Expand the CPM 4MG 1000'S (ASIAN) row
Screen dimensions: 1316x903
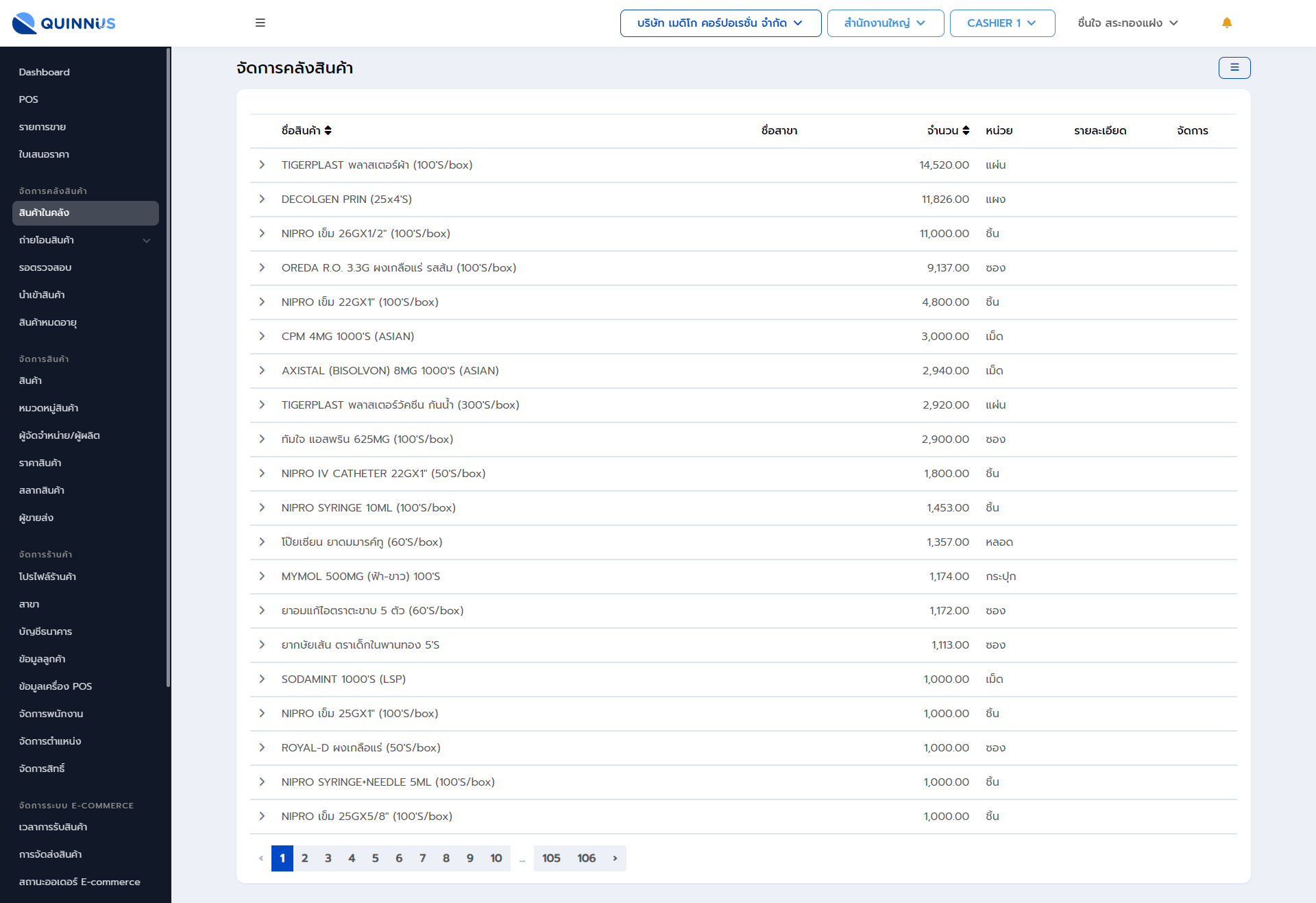pyautogui.click(x=262, y=336)
